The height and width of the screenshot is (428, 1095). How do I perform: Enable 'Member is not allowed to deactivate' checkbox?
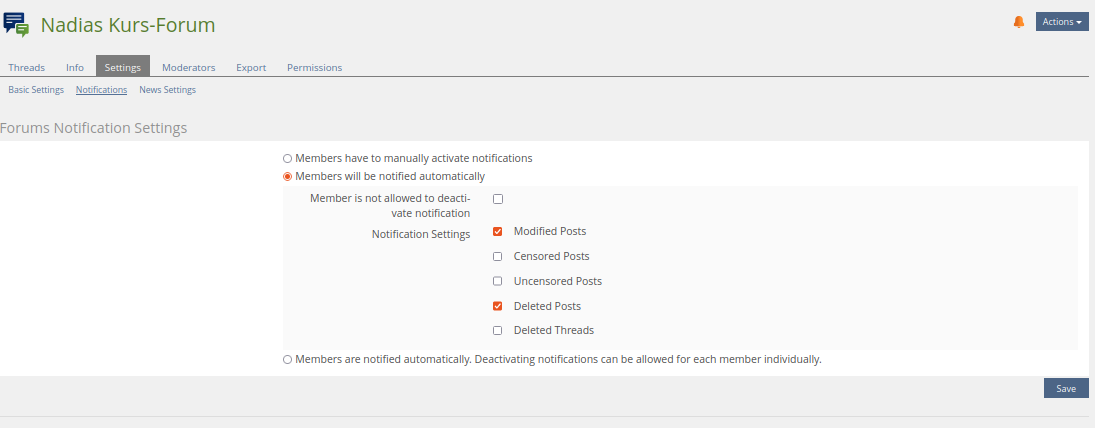coord(498,199)
